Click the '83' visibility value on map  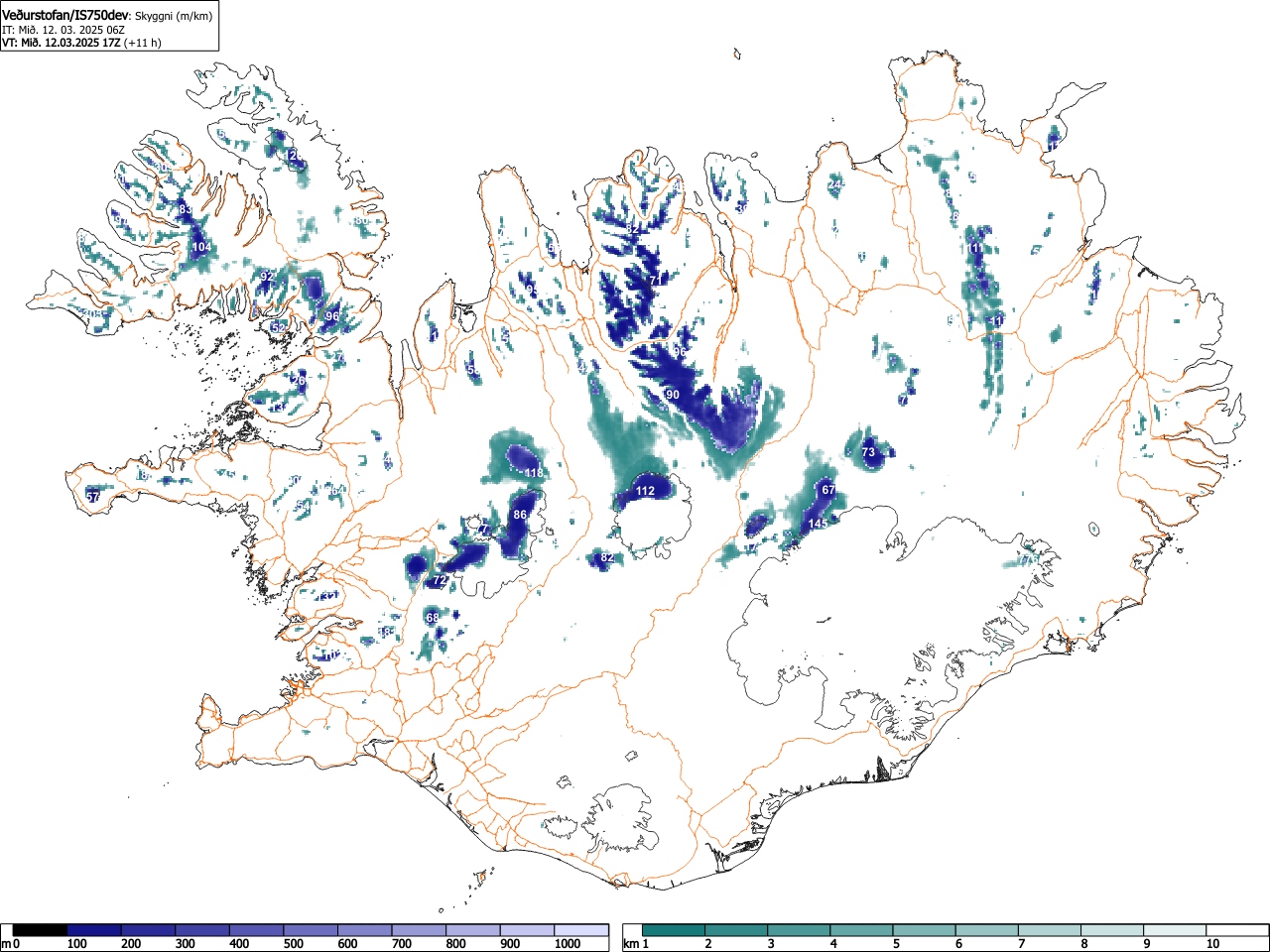tap(185, 210)
